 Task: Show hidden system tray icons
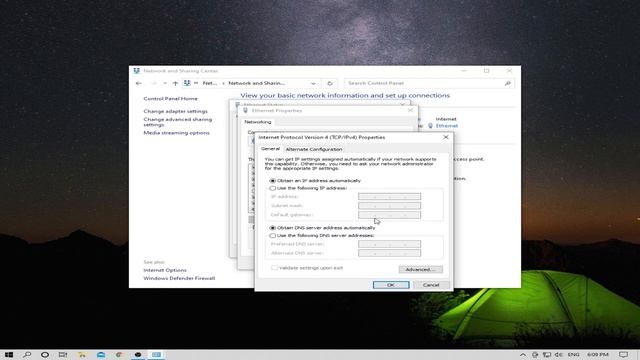pyautogui.click(x=523, y=354)
